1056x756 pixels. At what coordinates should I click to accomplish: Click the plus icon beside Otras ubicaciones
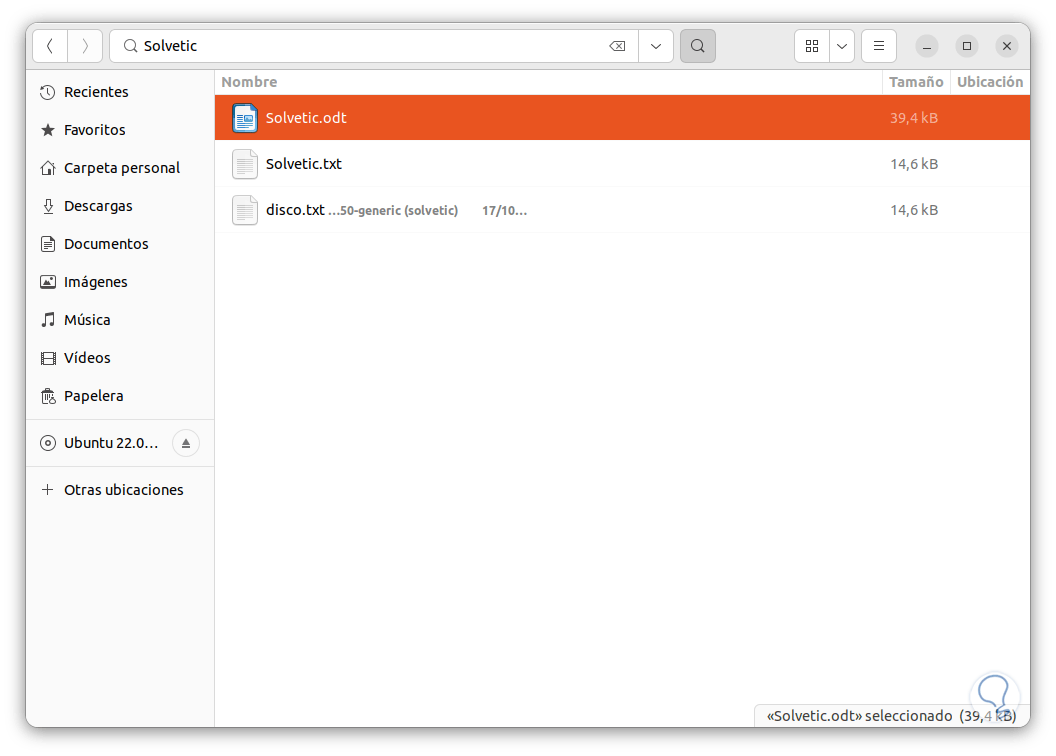point(48,489)
